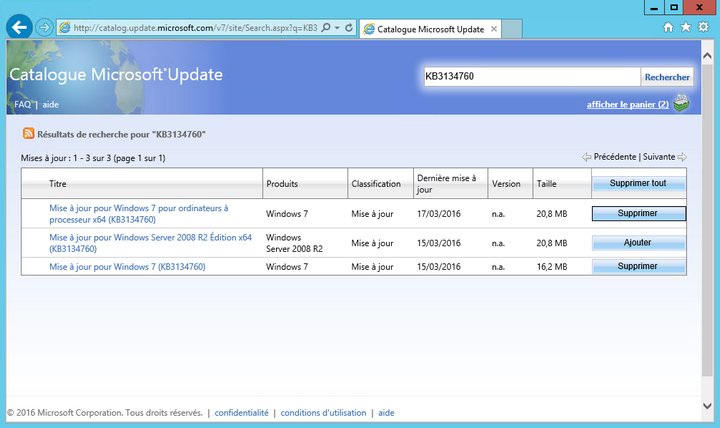This screenshot has height=428, width=720.
Task: Click the address bar URL field
Action: tap(195, 28)
